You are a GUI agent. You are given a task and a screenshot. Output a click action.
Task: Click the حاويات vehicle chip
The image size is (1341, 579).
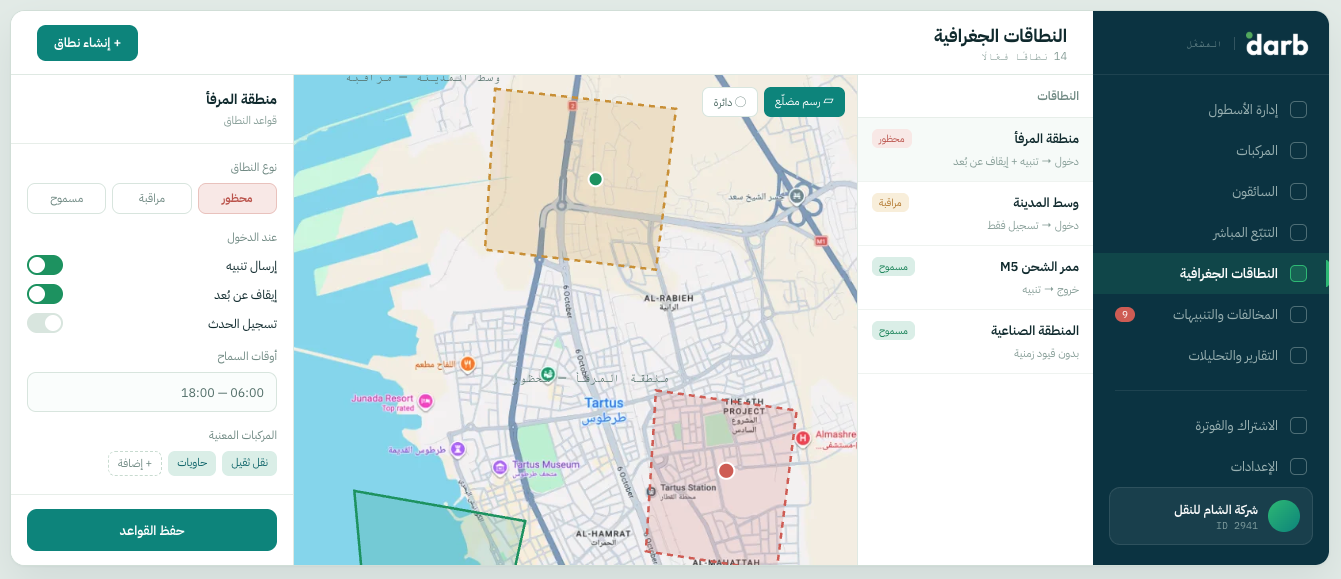[x=192, y=463]
